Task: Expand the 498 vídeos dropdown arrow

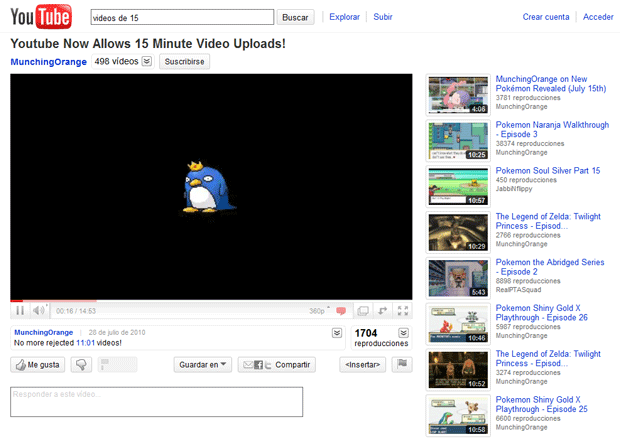Action: [147, 61]
